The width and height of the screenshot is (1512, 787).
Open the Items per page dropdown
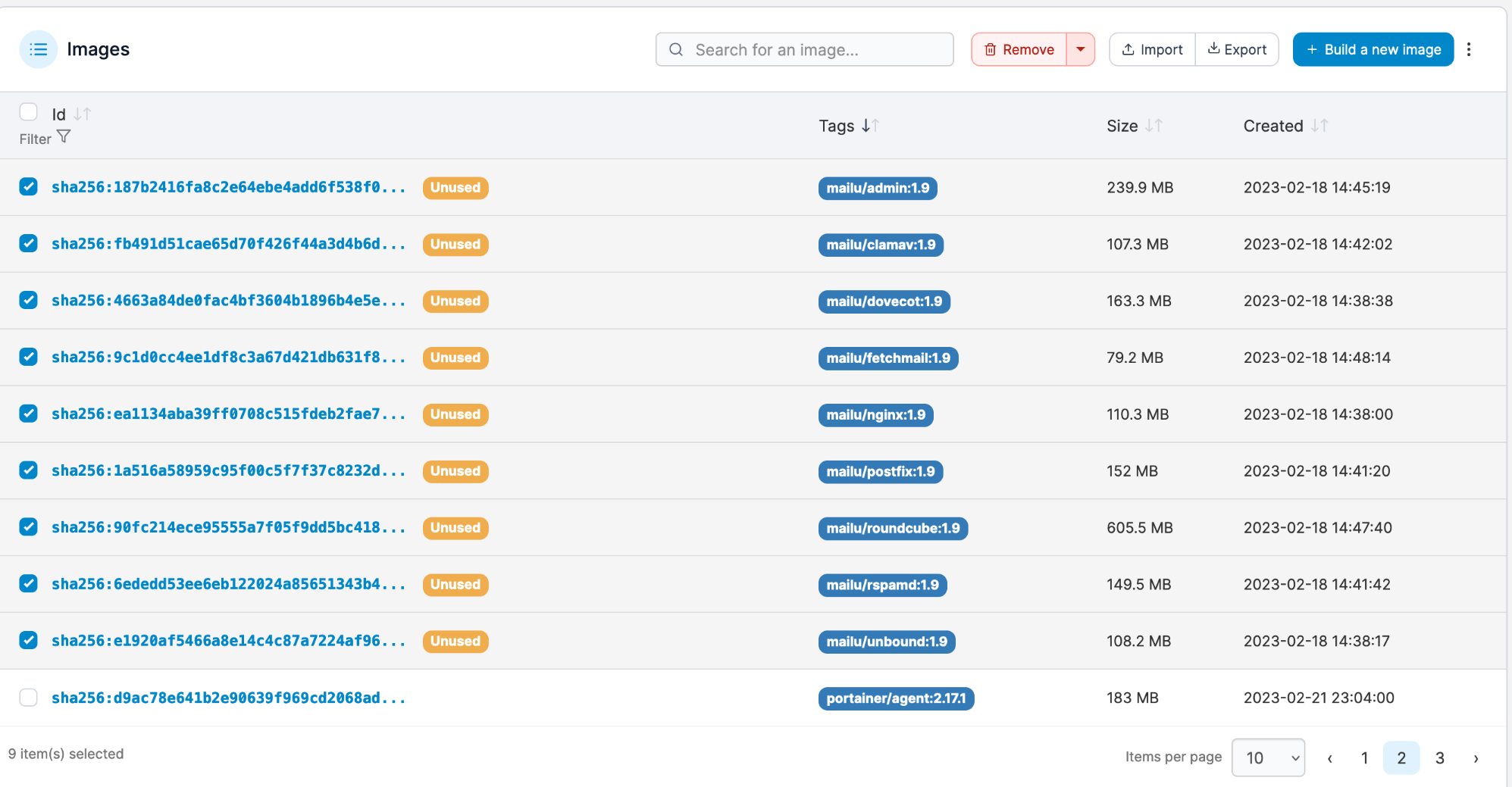(1268, 757)
